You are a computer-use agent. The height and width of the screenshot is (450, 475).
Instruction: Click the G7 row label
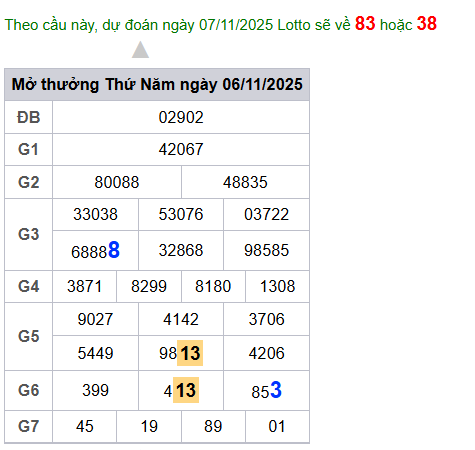coord(29,426)
